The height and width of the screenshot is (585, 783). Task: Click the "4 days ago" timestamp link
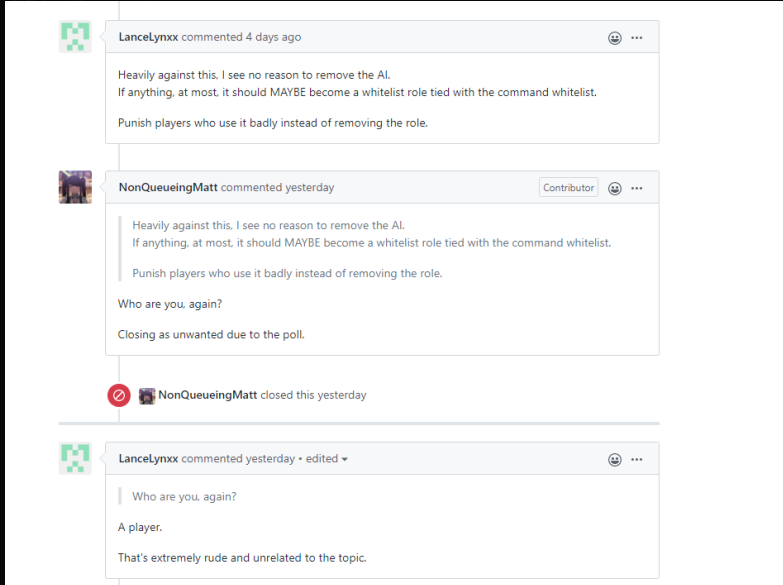273,37
